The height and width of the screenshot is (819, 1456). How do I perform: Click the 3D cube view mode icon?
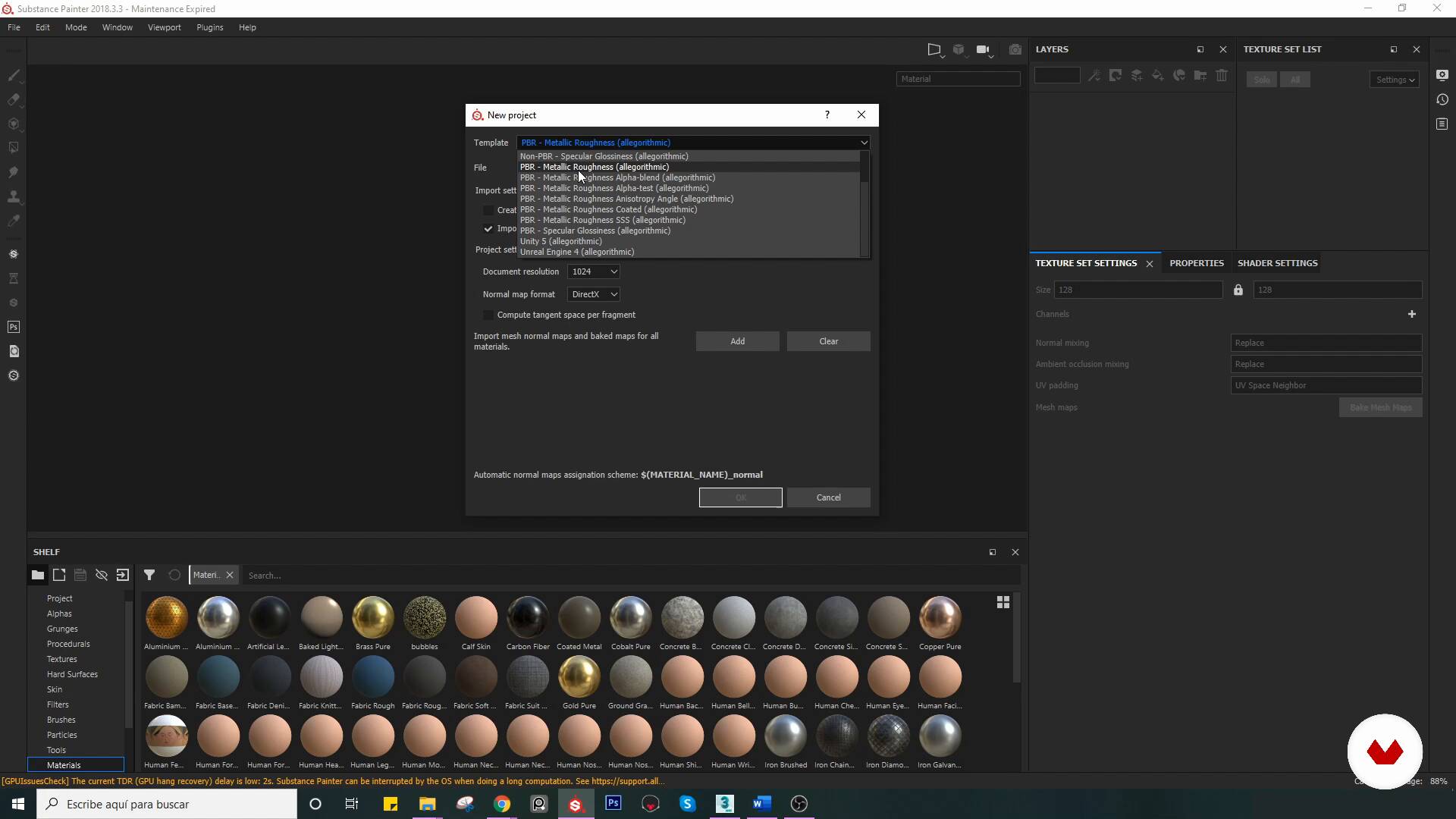959,49
